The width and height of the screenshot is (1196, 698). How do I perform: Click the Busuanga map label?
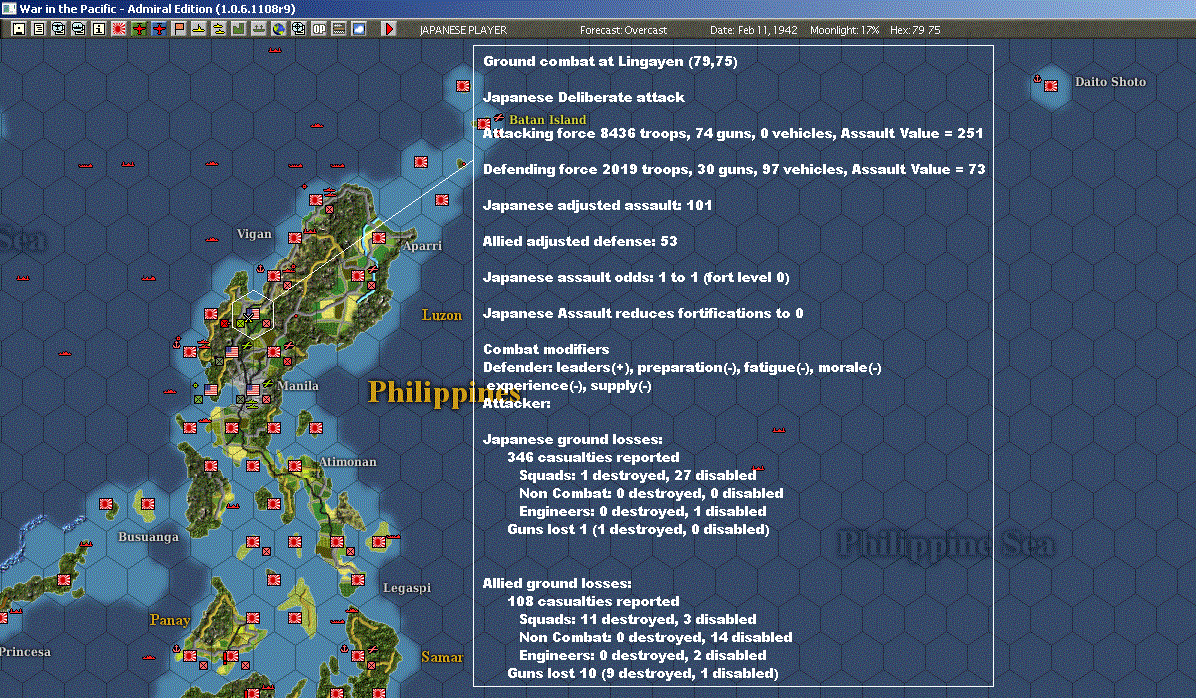(148, 536)
